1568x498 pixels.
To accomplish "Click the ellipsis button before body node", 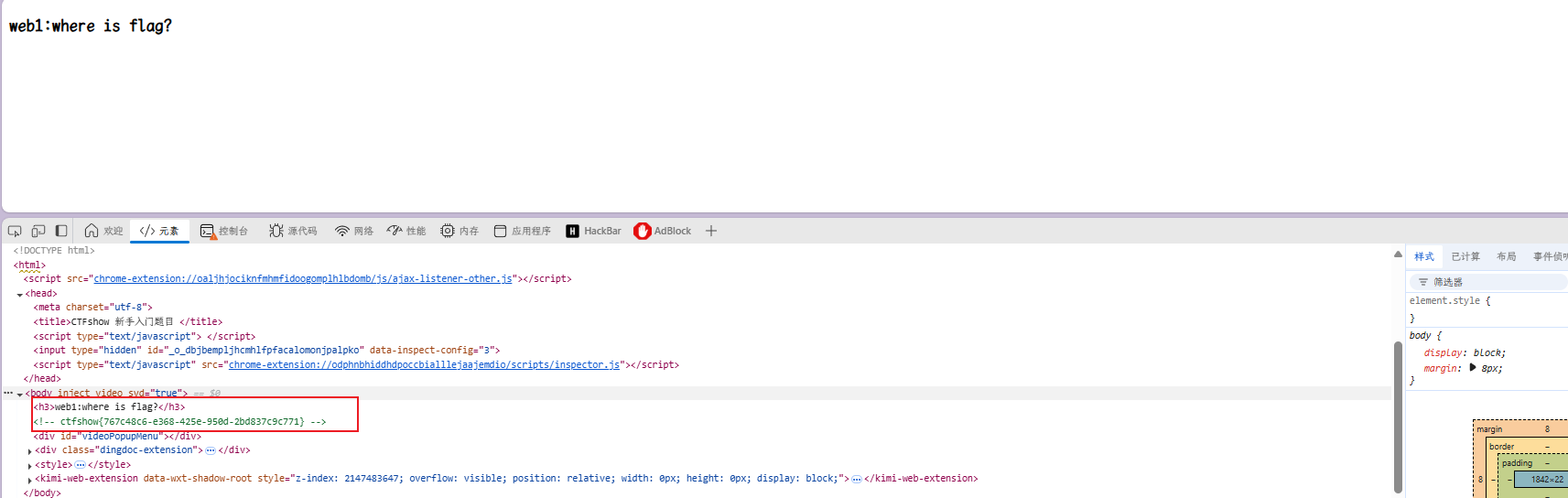I will [x=8, y=393].
